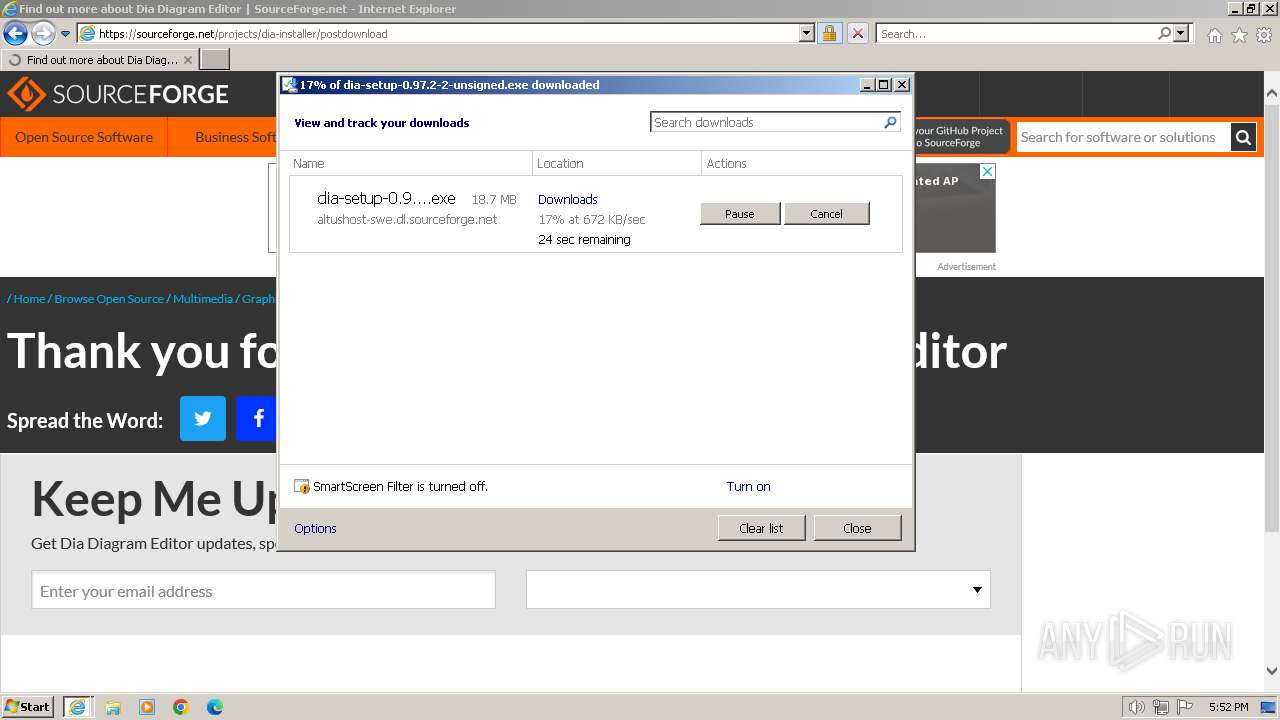Click the SmartScreen Filter warning icon
The height and width of the screenshot is (720, 1280).
pyautogui.click(x=302, y=487)
